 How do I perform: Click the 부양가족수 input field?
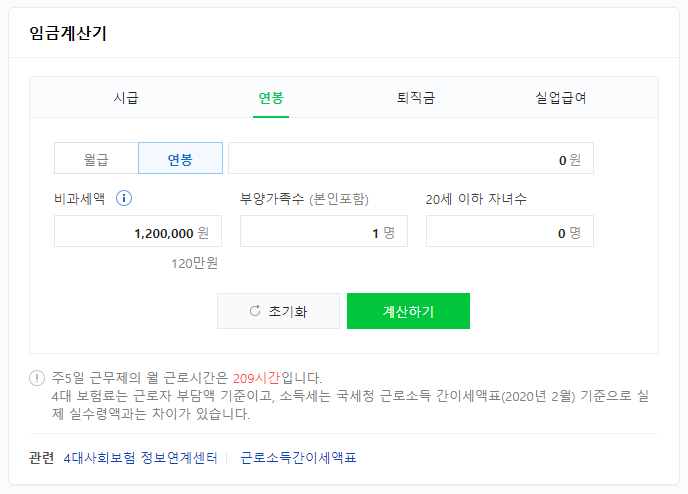click(x=324, y=231)
